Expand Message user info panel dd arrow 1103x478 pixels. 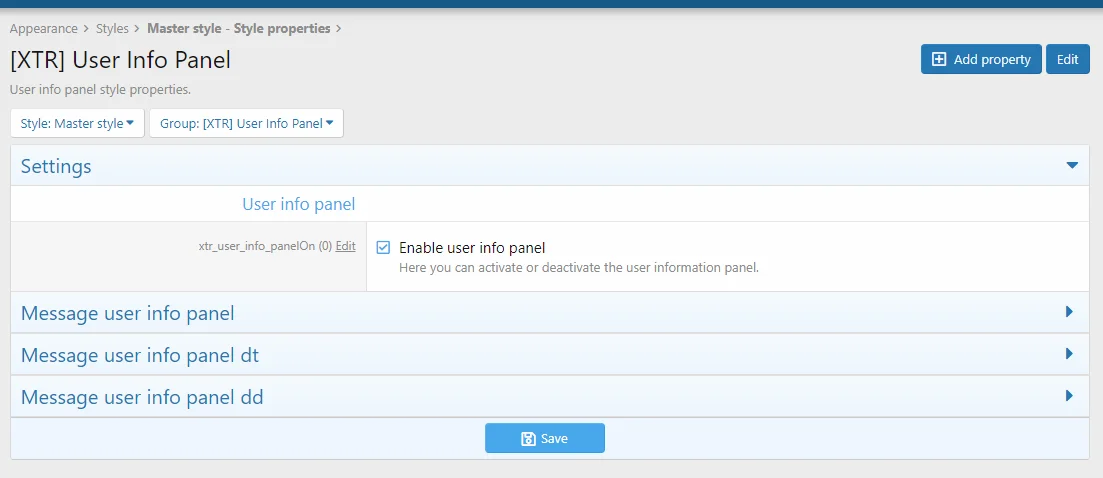pyautogui.click(x=1069, y=396)
